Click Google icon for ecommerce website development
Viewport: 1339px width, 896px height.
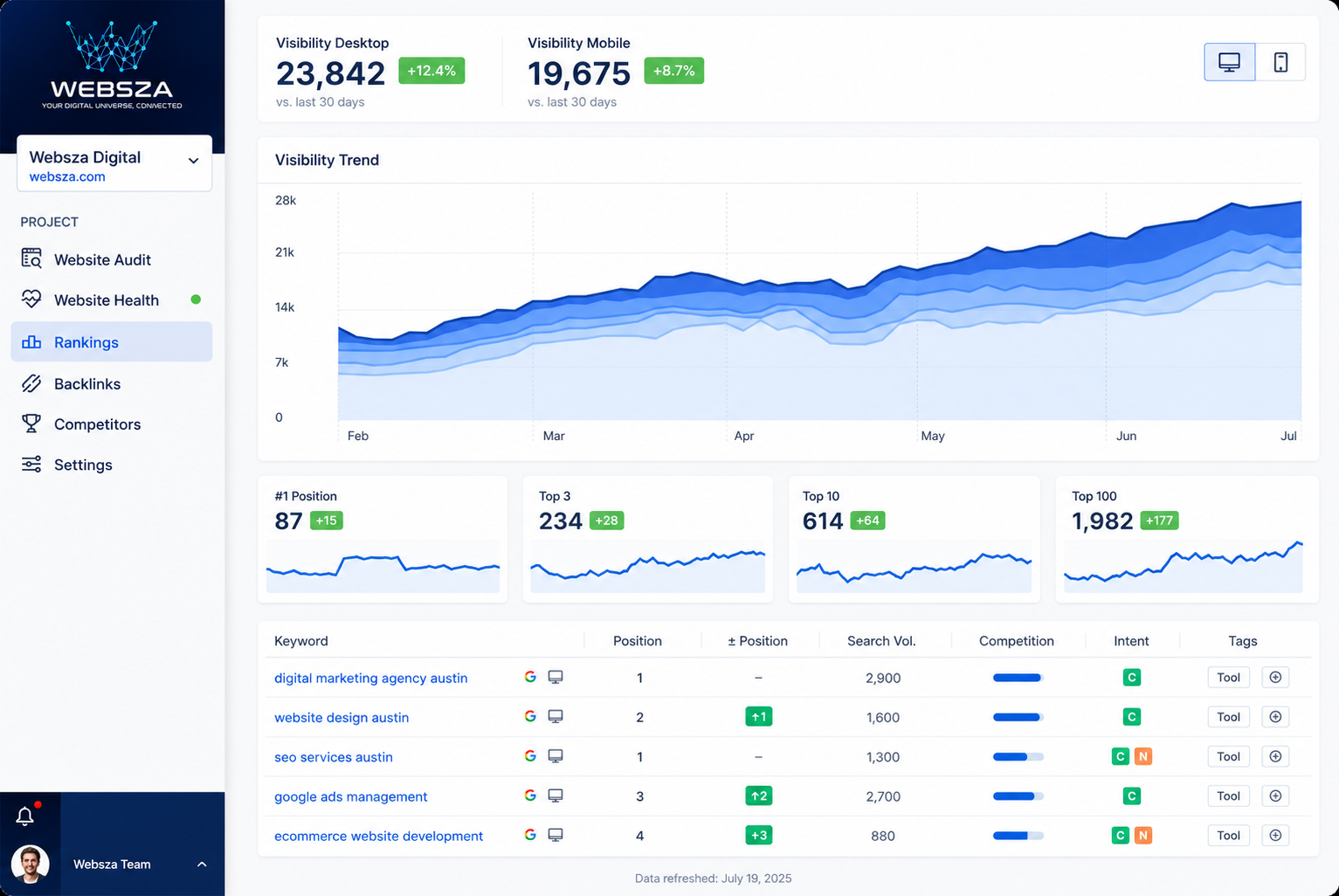coord(530,835)
